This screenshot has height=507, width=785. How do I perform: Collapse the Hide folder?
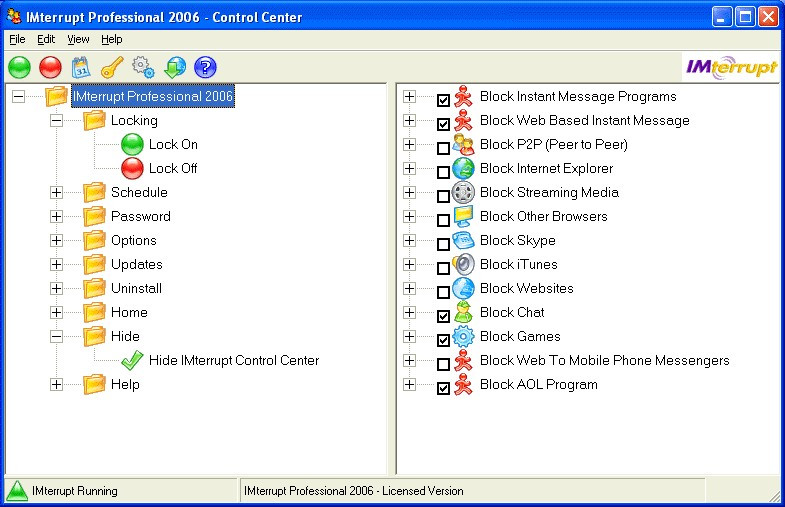pyautogui.click(x=57, y=336)
